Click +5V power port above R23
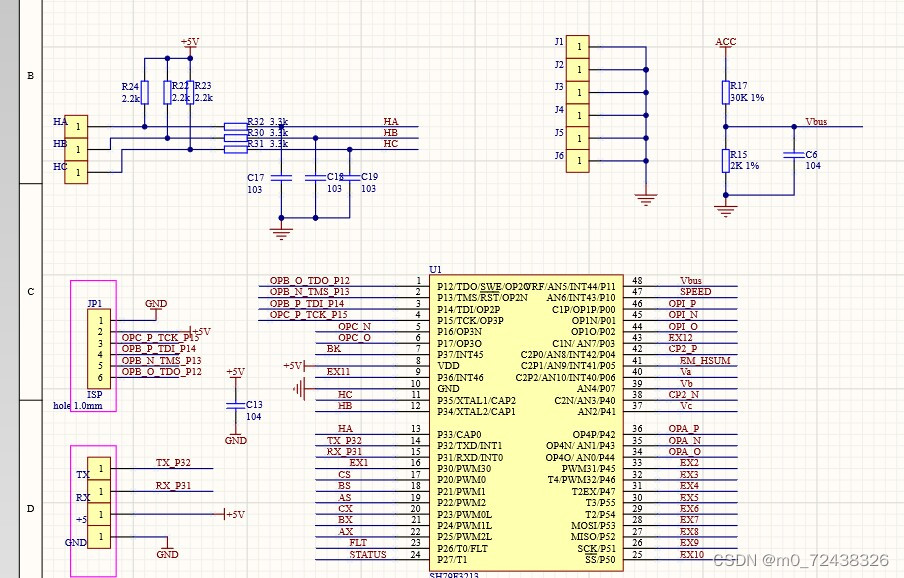 click(x=190, y=44)
